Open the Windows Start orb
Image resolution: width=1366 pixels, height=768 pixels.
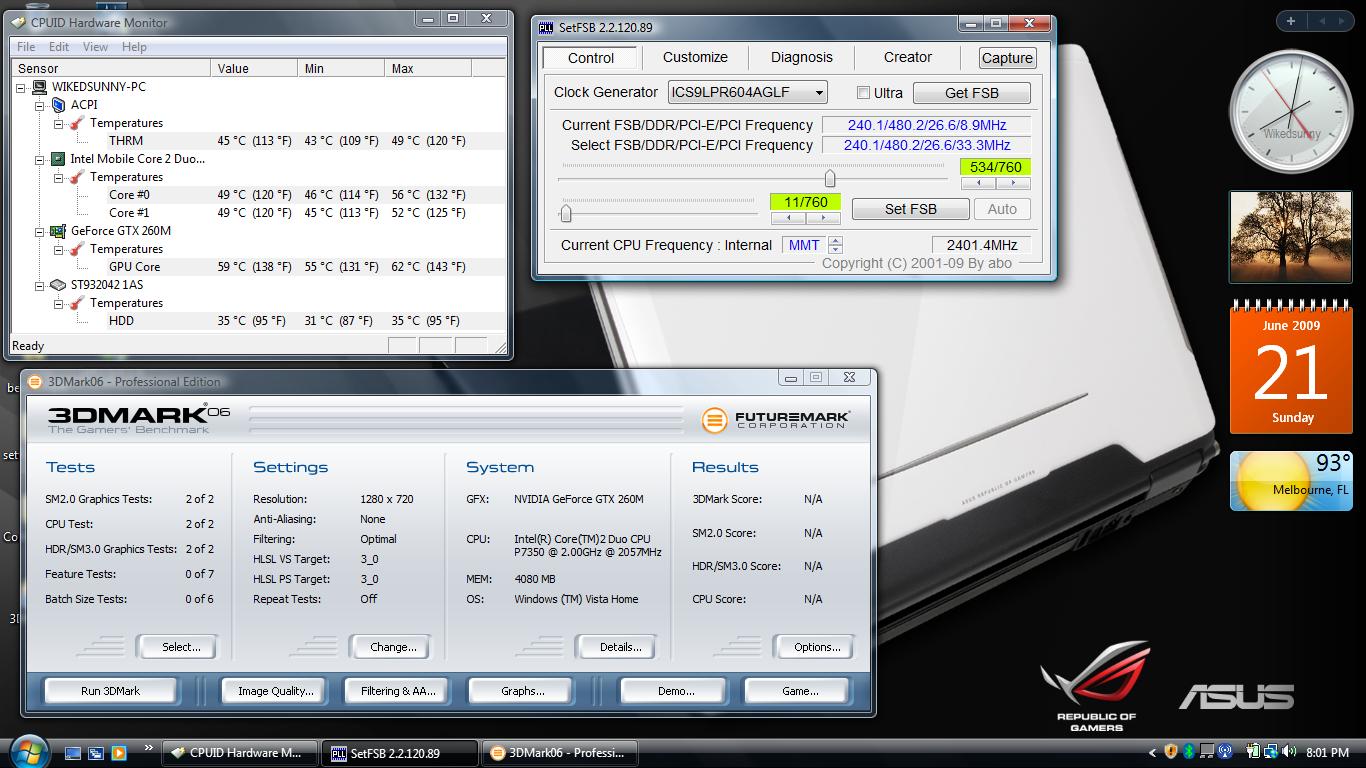[28, 751]
